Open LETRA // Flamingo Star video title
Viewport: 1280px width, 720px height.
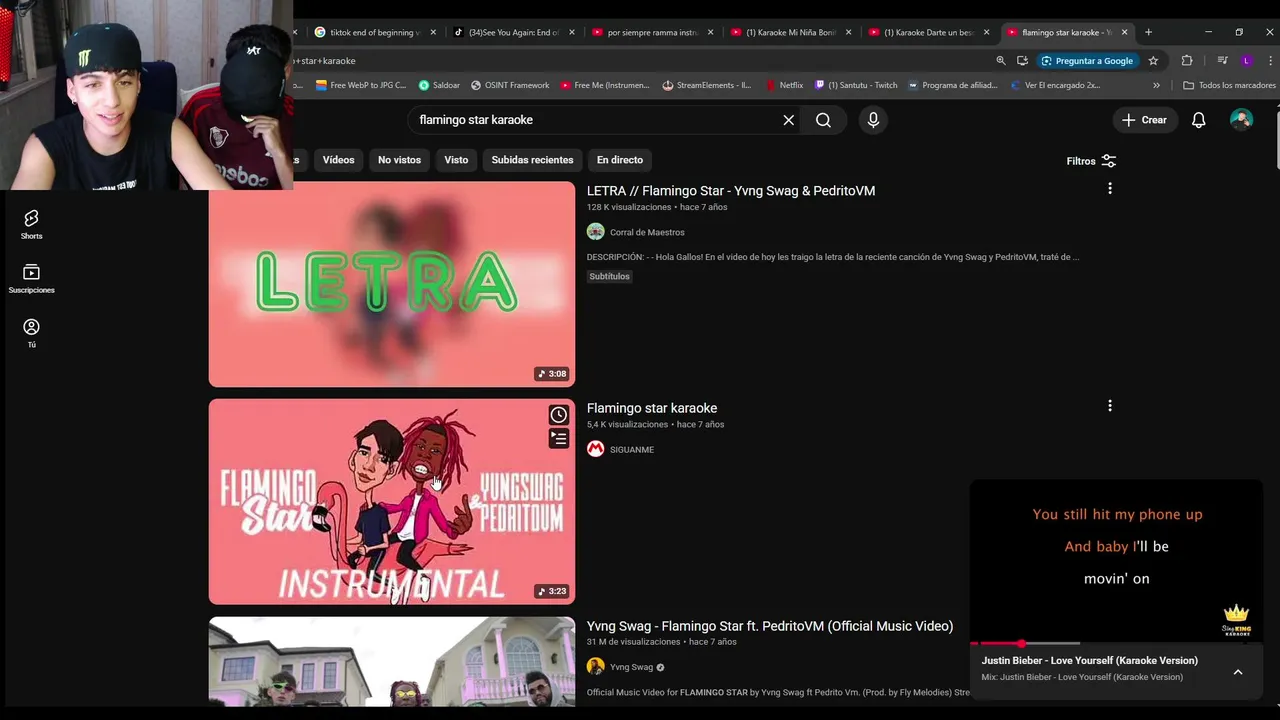(731, 190)
